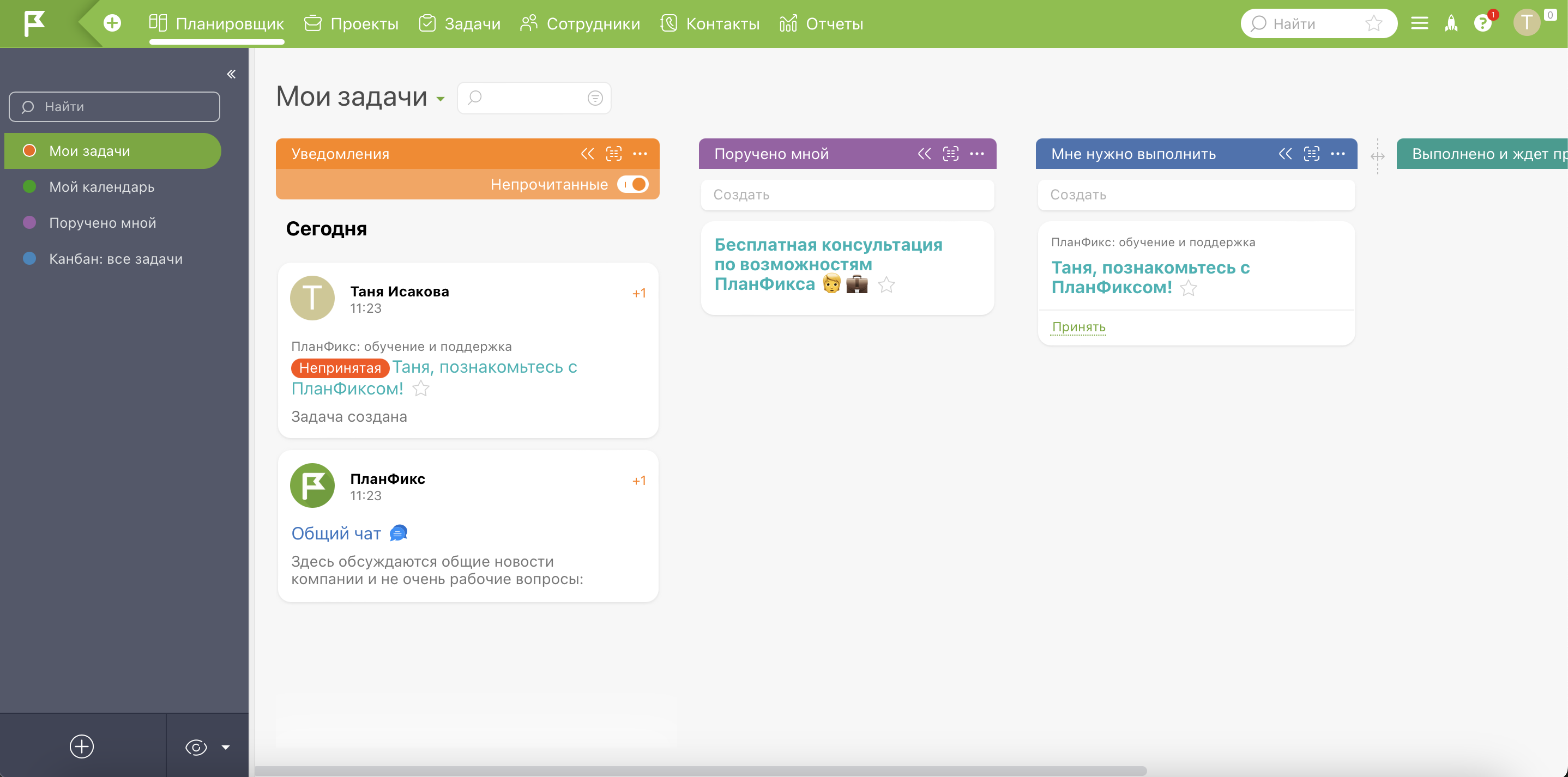This screenshot has width=1568, height=777.
Task: Toggle the Непрочитанные switch
Action: 633,184
